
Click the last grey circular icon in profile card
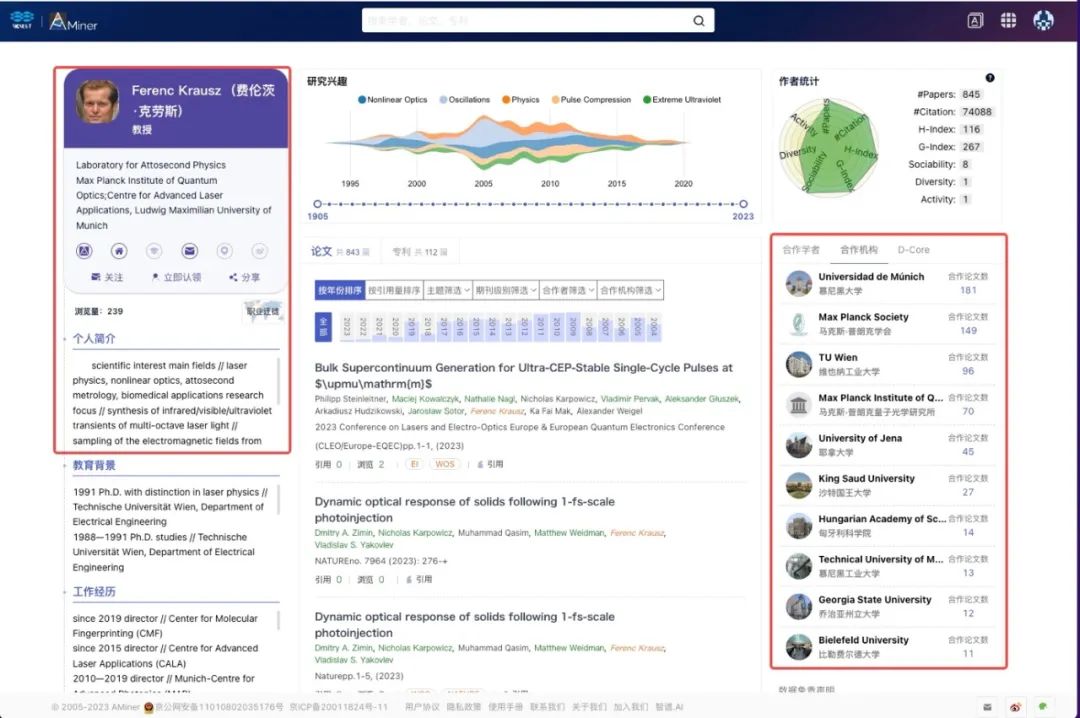coord(260,251)
